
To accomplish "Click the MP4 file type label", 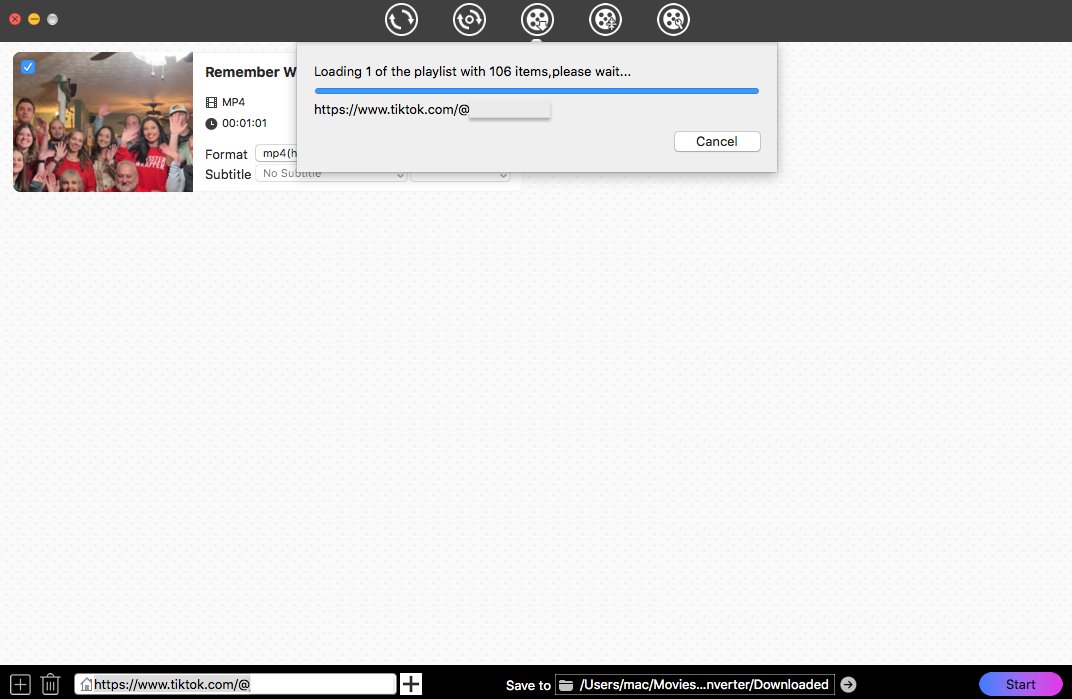I will [x=233, y=102].
